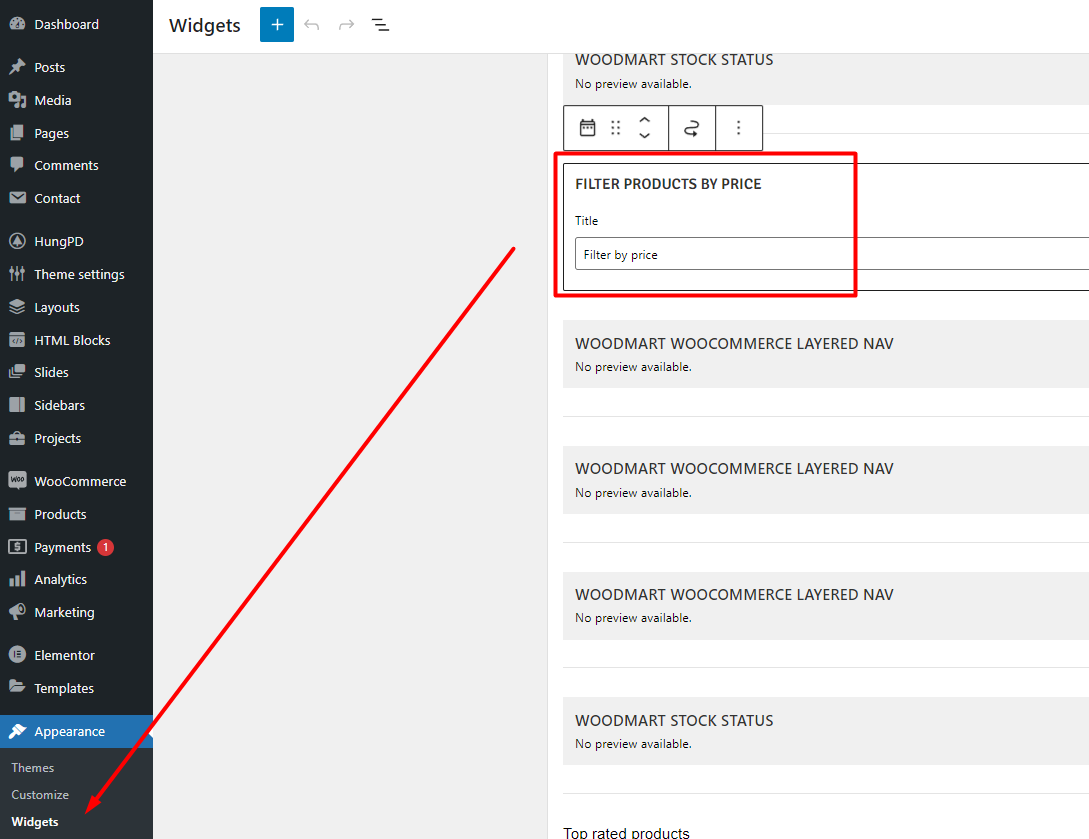Undo the last widget change
Screen dimensions: 1089x839
coord(312,25)
